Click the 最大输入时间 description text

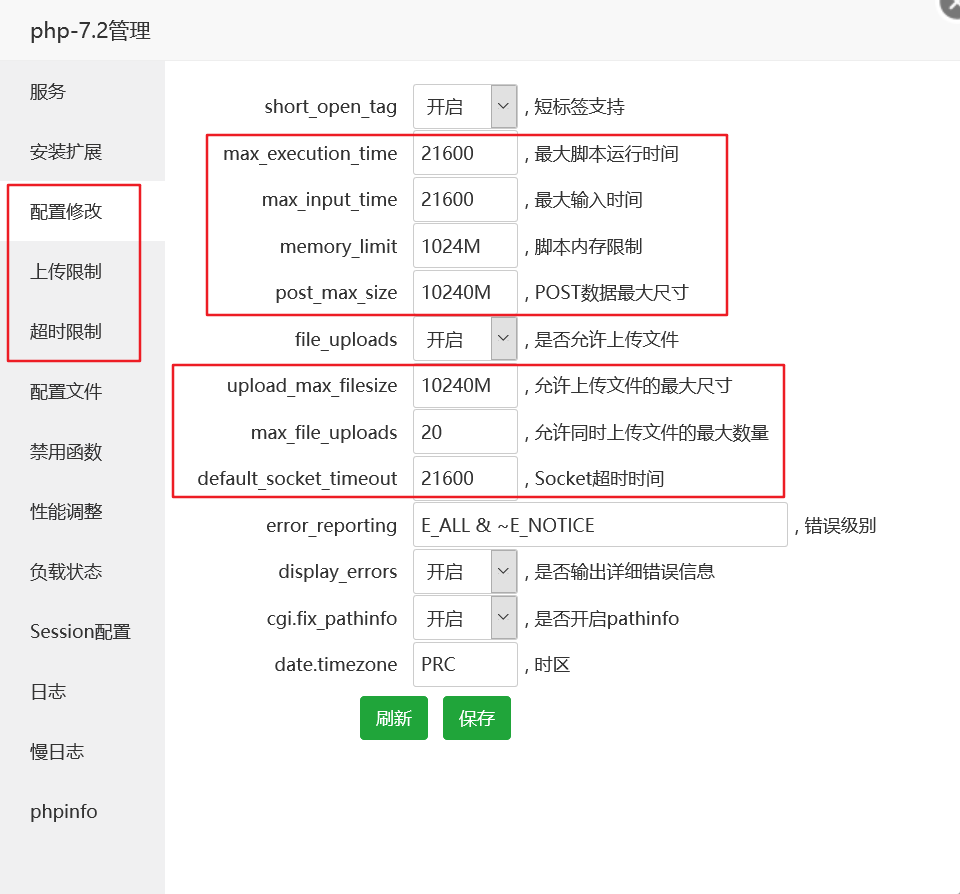588,200
